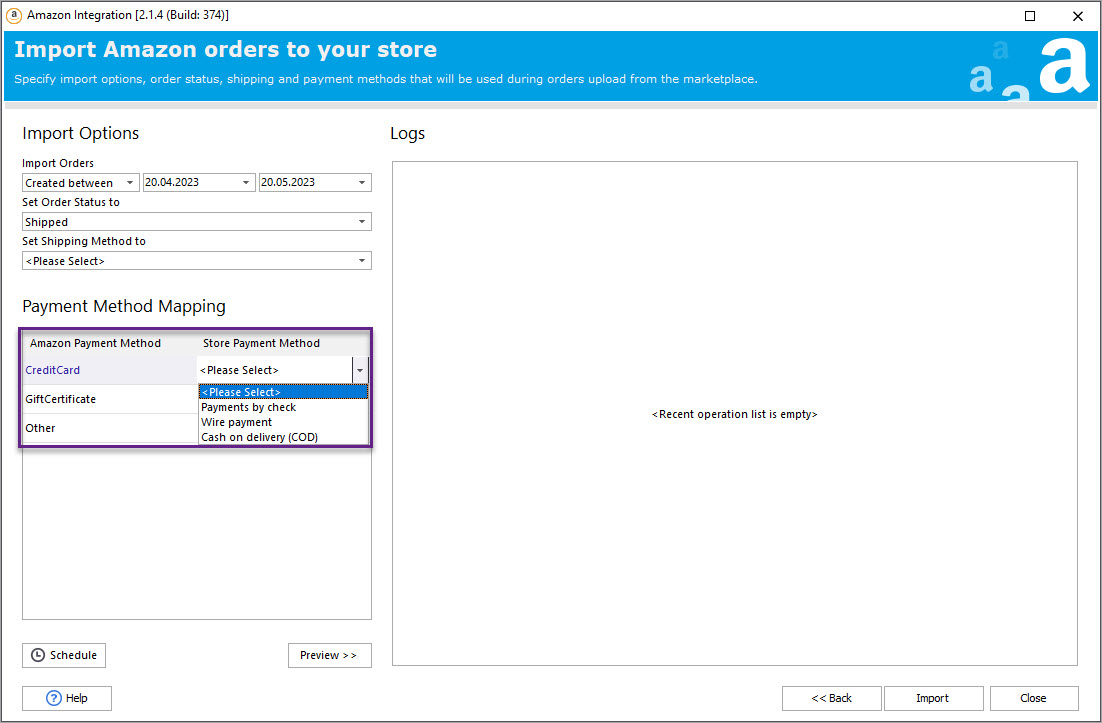This screenshot has height=723, width=1102.
Task: Click the question mark Help icon
Action: pyautogui.click(x=54, y=698)
